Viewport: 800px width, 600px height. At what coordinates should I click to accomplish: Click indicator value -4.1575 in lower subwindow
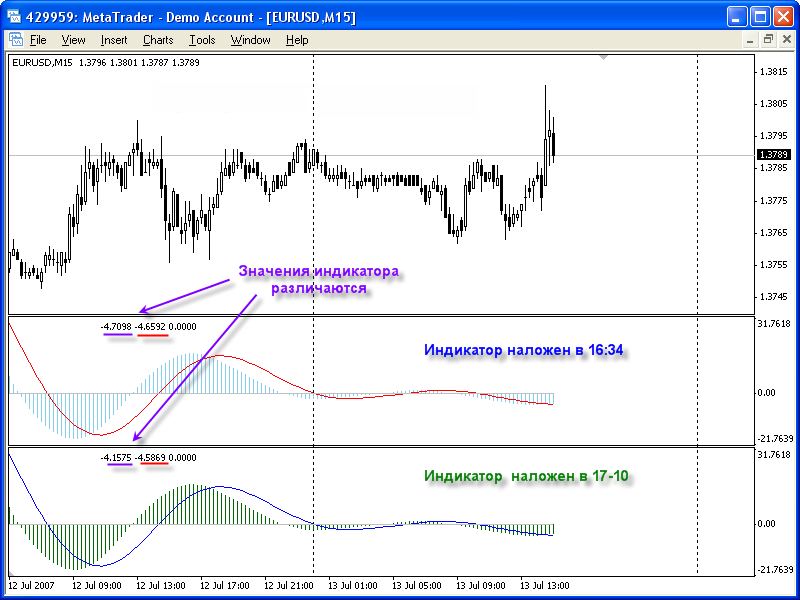coord(116,458)
